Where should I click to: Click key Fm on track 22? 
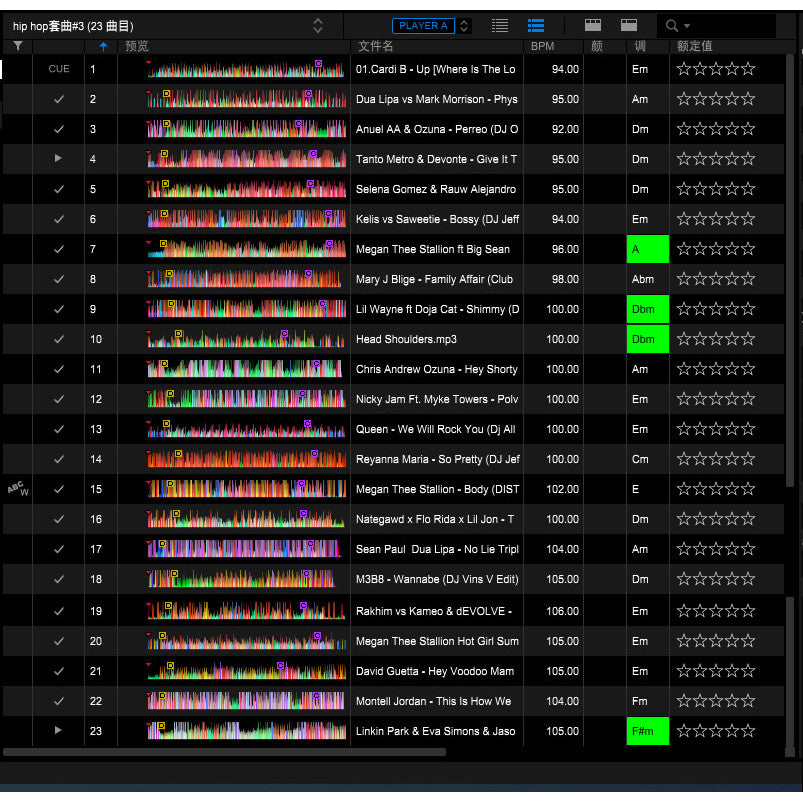click(639, 701)
